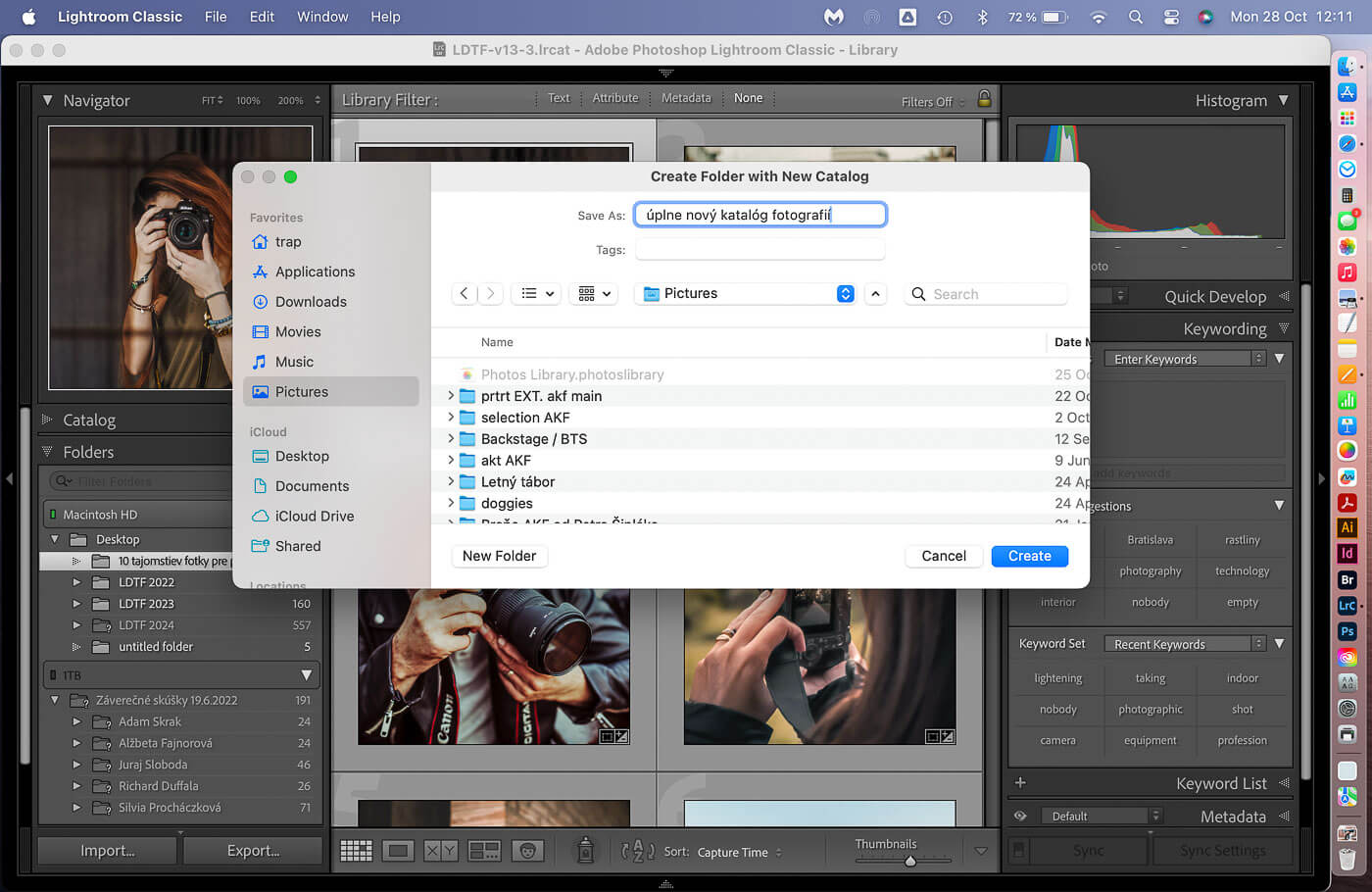
Task: Select the Painter spray can tool
Action: click(x=586, y=850)
